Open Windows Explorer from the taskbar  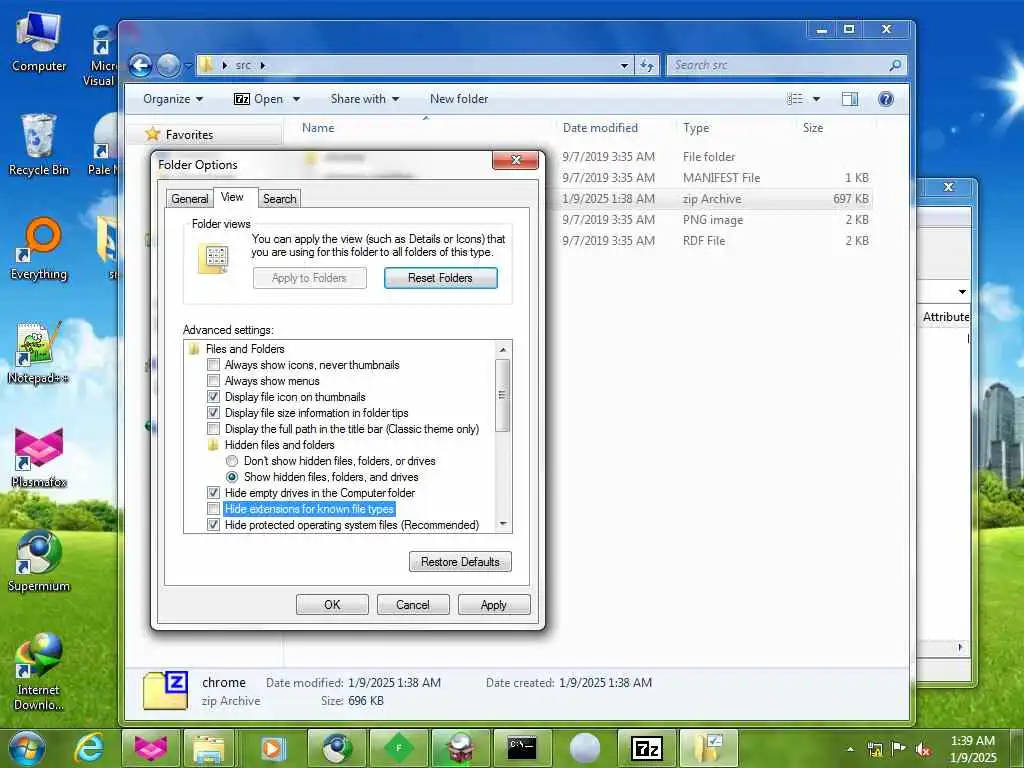click(208, 748)
